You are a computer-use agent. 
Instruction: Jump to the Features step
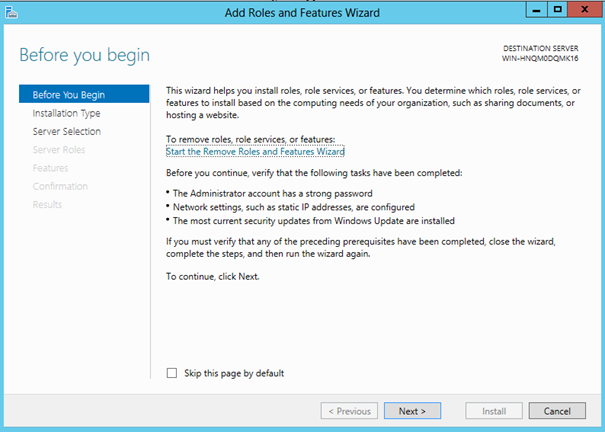pos(50,168)
